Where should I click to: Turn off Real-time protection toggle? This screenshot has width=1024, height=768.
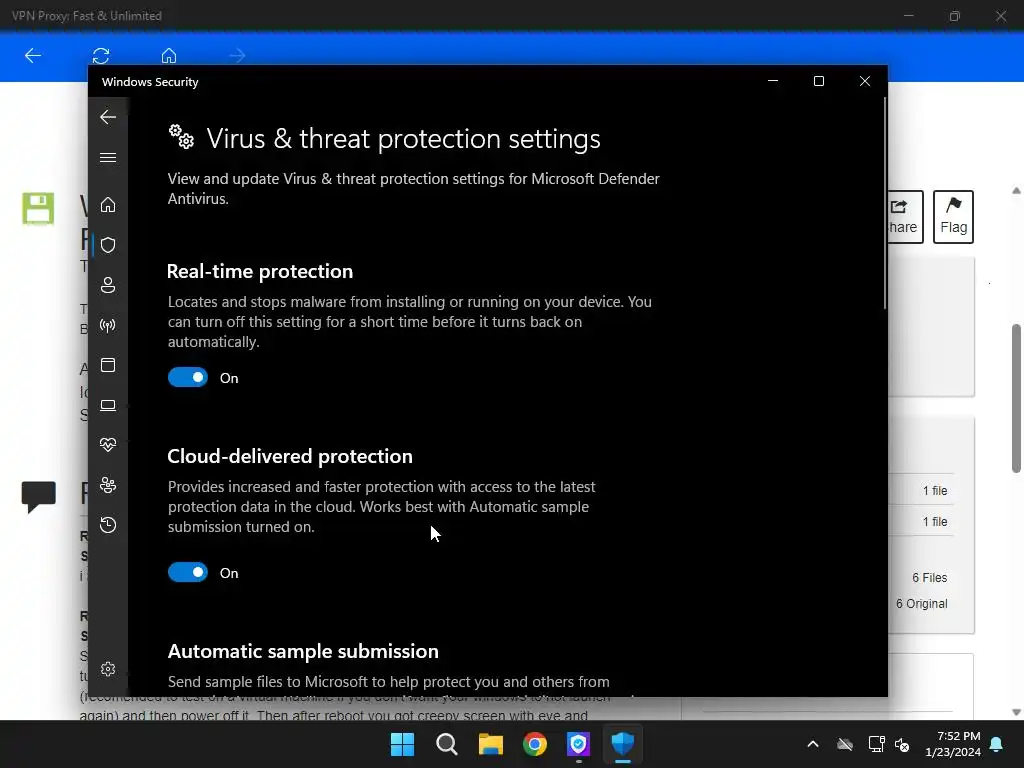click(x=187, y=377)
